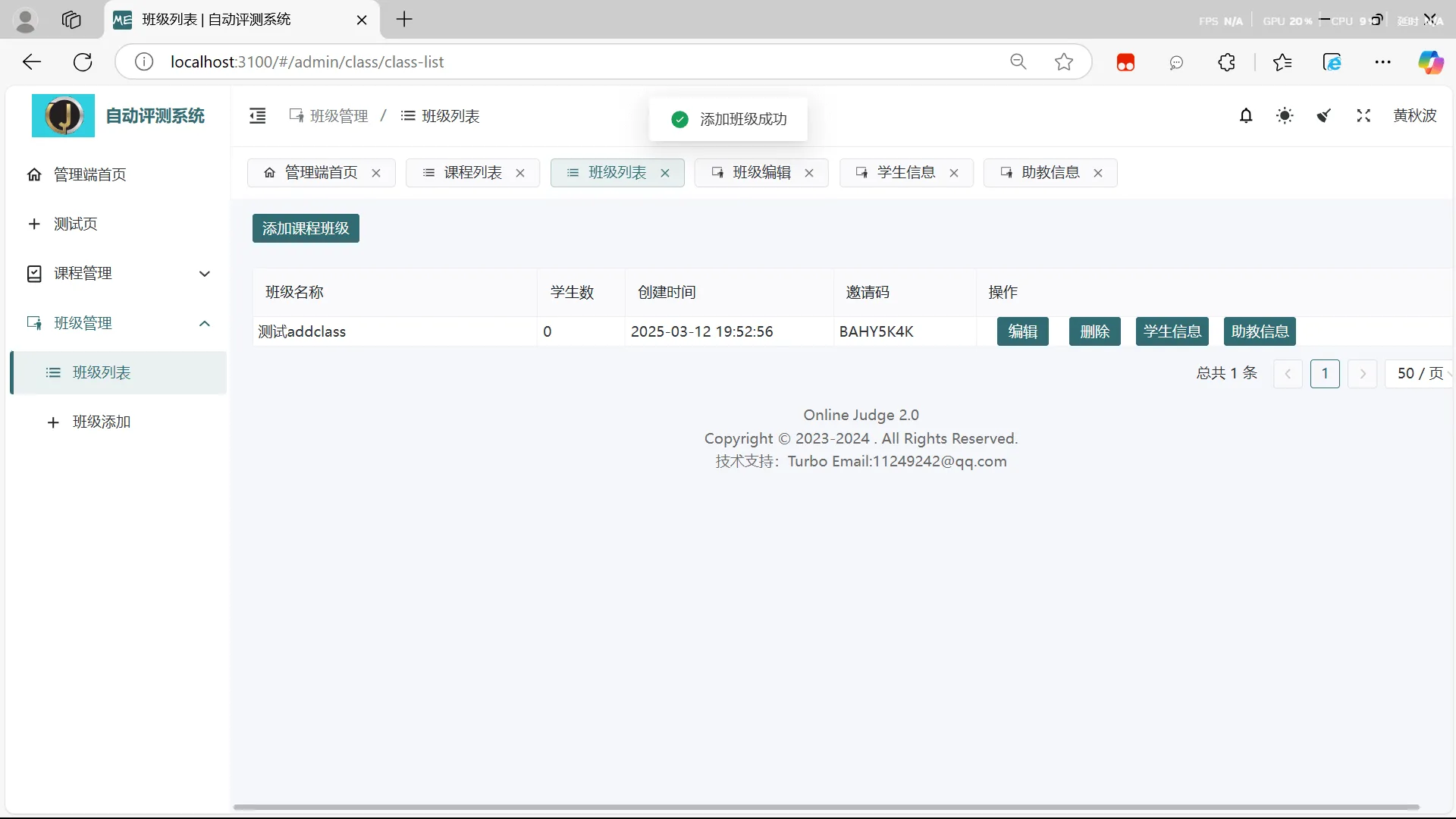Expand the 课程管理 section
The height and width of the screenshot is (819, 1456).
205,274
